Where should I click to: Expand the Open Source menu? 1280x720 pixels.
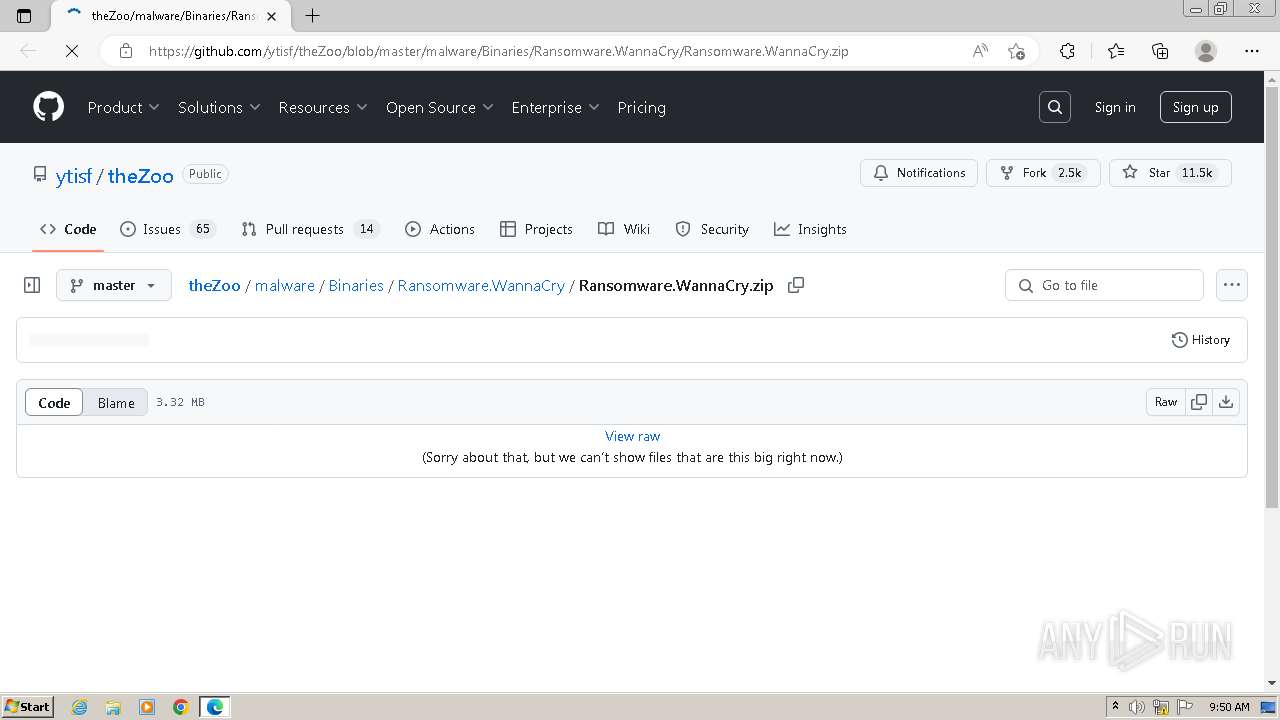pos(440,107)
